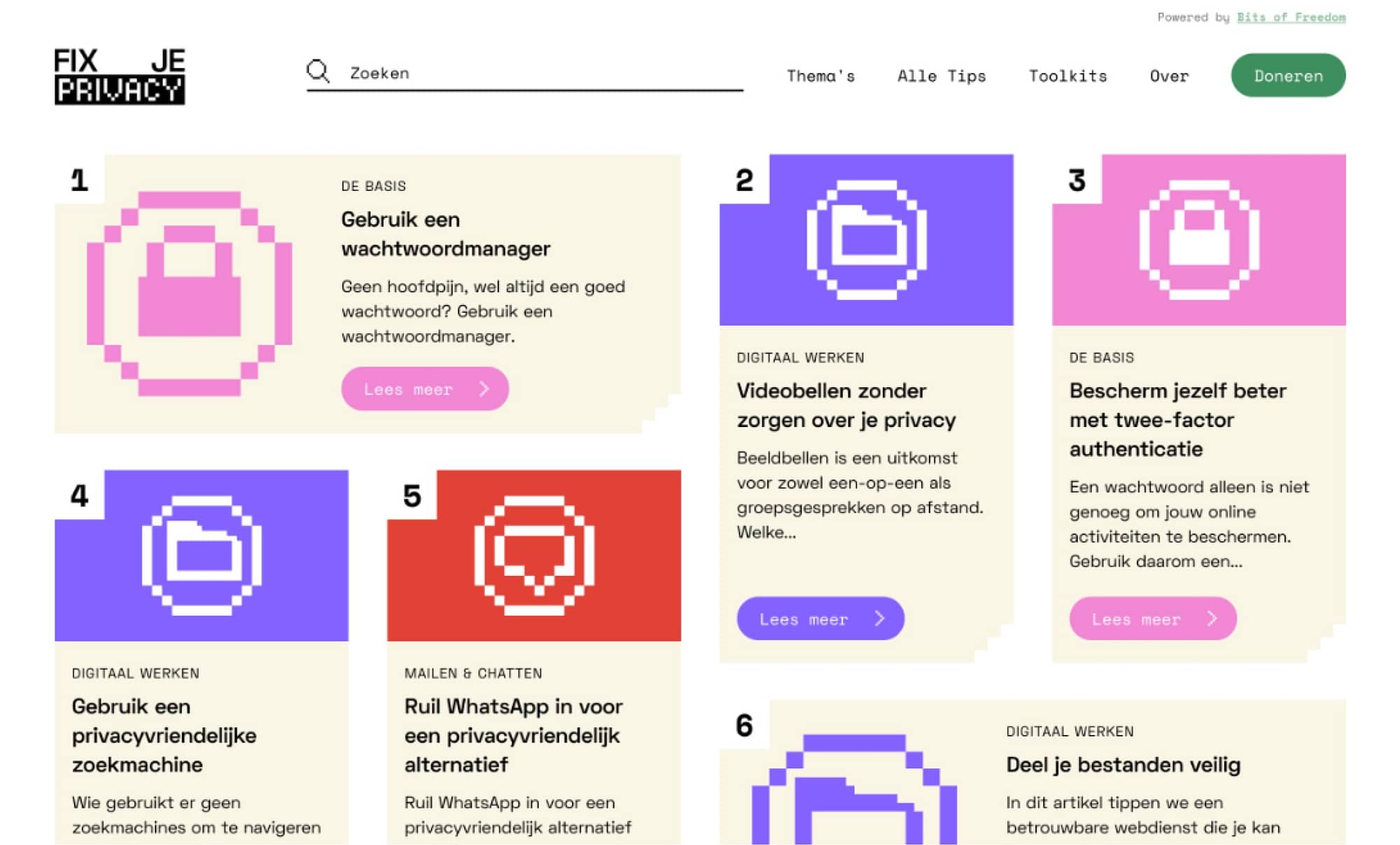Open the title Deel je bestanden veilig
Screen dimensions: 1400x845
pyautogui.click(x=1123, y=765)
